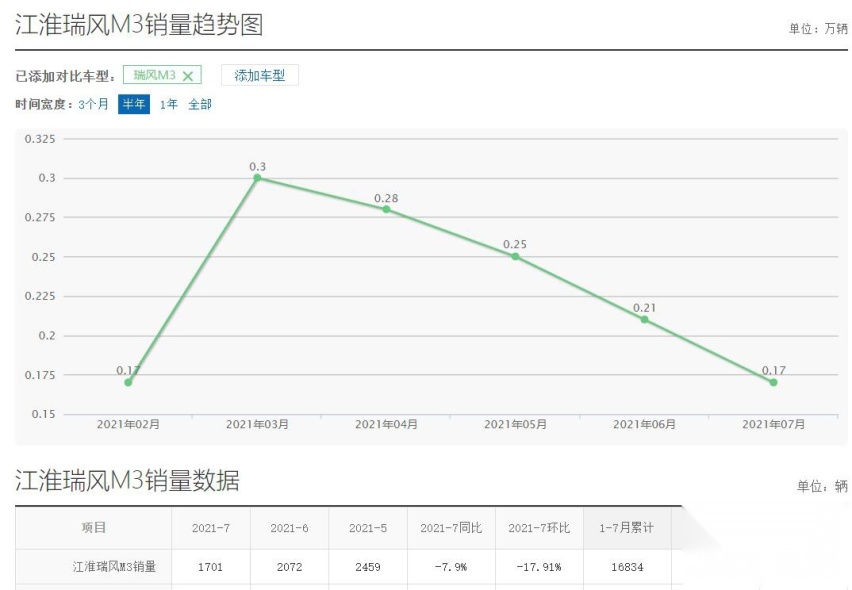Click the 添加车型 button
This screenshot has width=852, height=590.
(260, 76)
